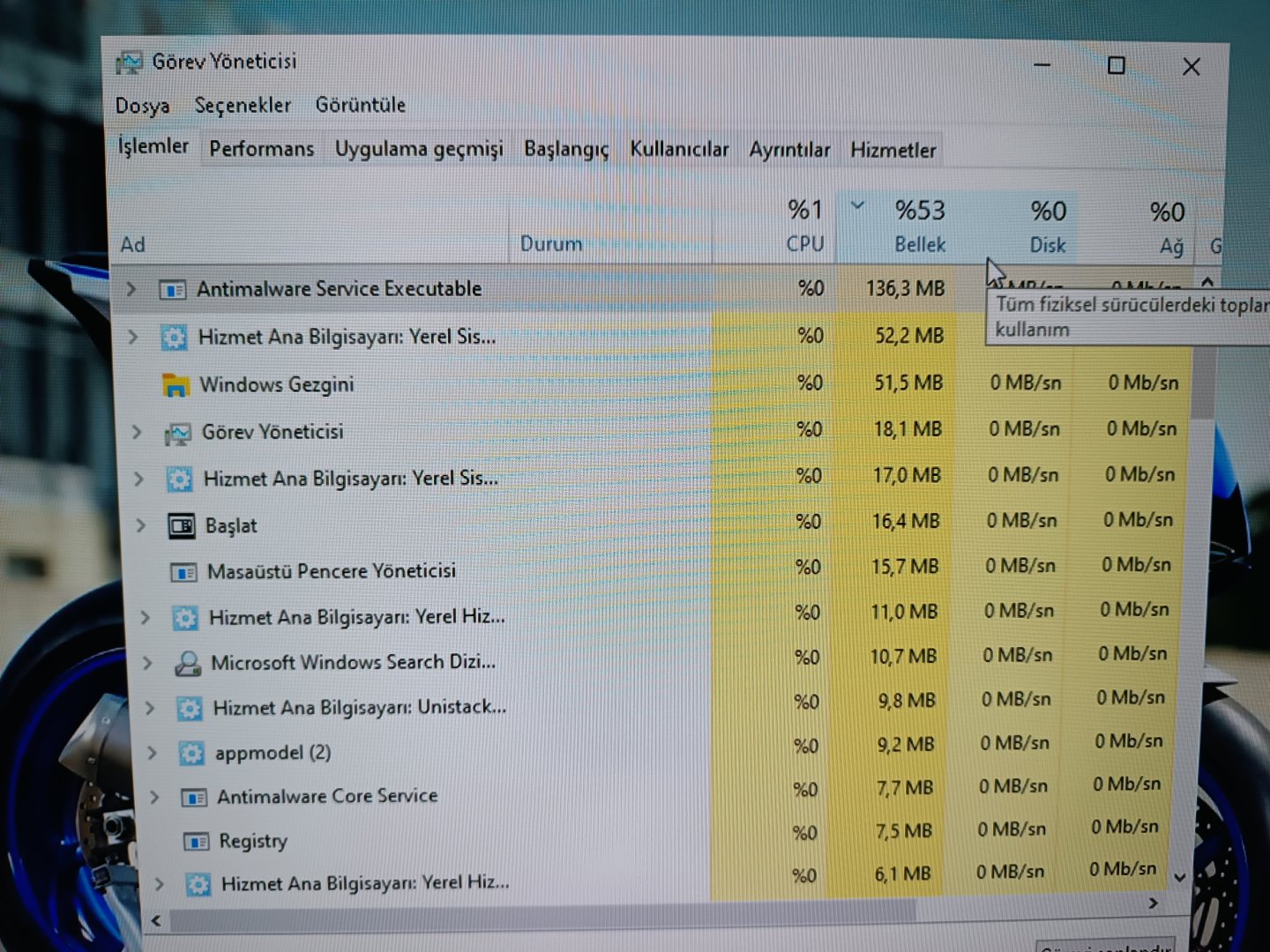Image resolution: width=1270 pixels, height=952 pixels.
Task: Expand the Hizmet Ana Bilgisayarı row using 52,2 MB
Action: point(133,336)
